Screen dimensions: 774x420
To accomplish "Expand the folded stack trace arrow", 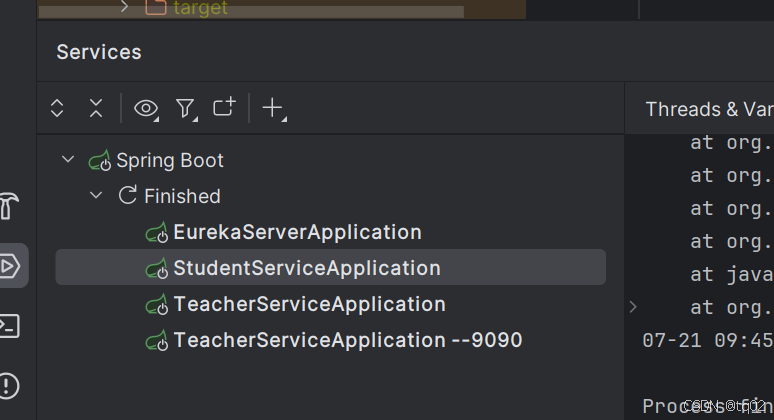I will coord(633,307).
